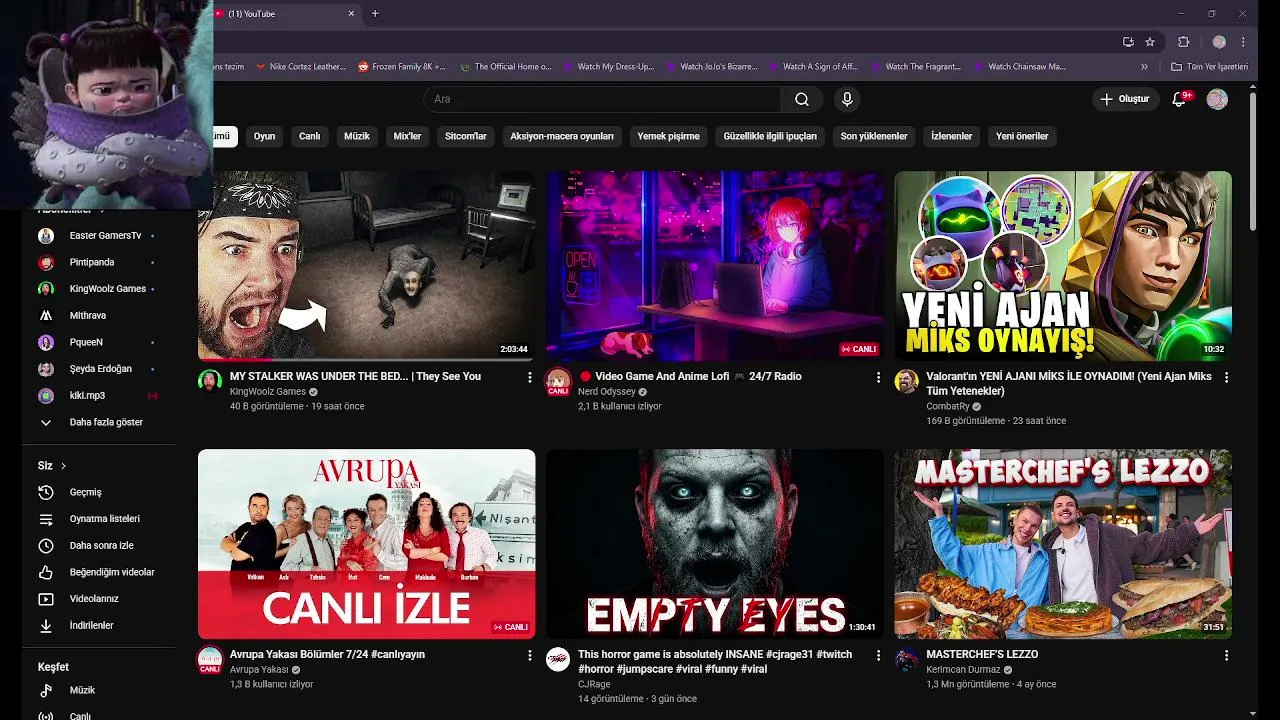
Task: Open MY STALKER WAS UNDER THE BED thumbnail
Action: pos(366,265)
